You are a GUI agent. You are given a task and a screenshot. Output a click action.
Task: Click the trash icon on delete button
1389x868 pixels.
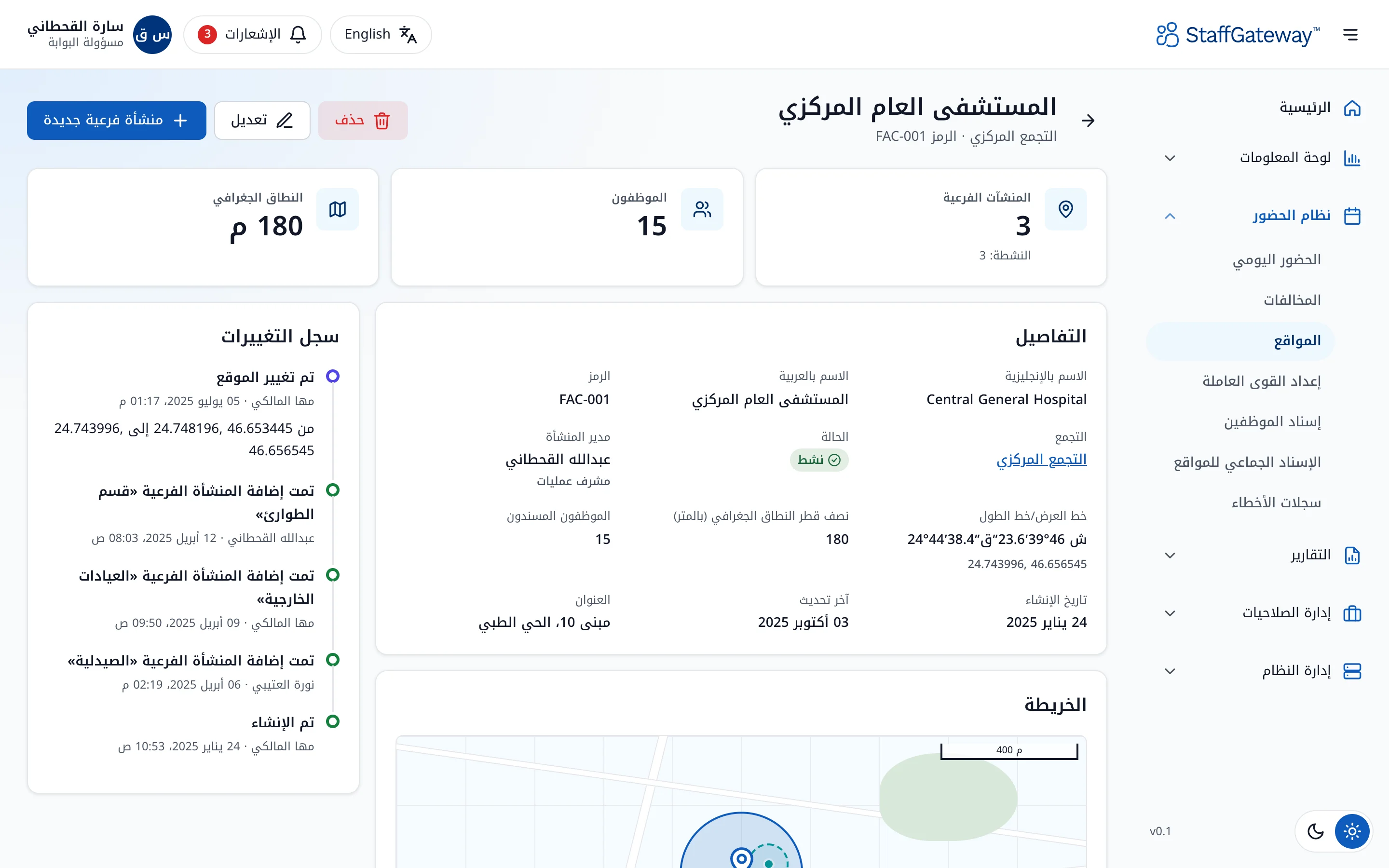pos(381,121)
